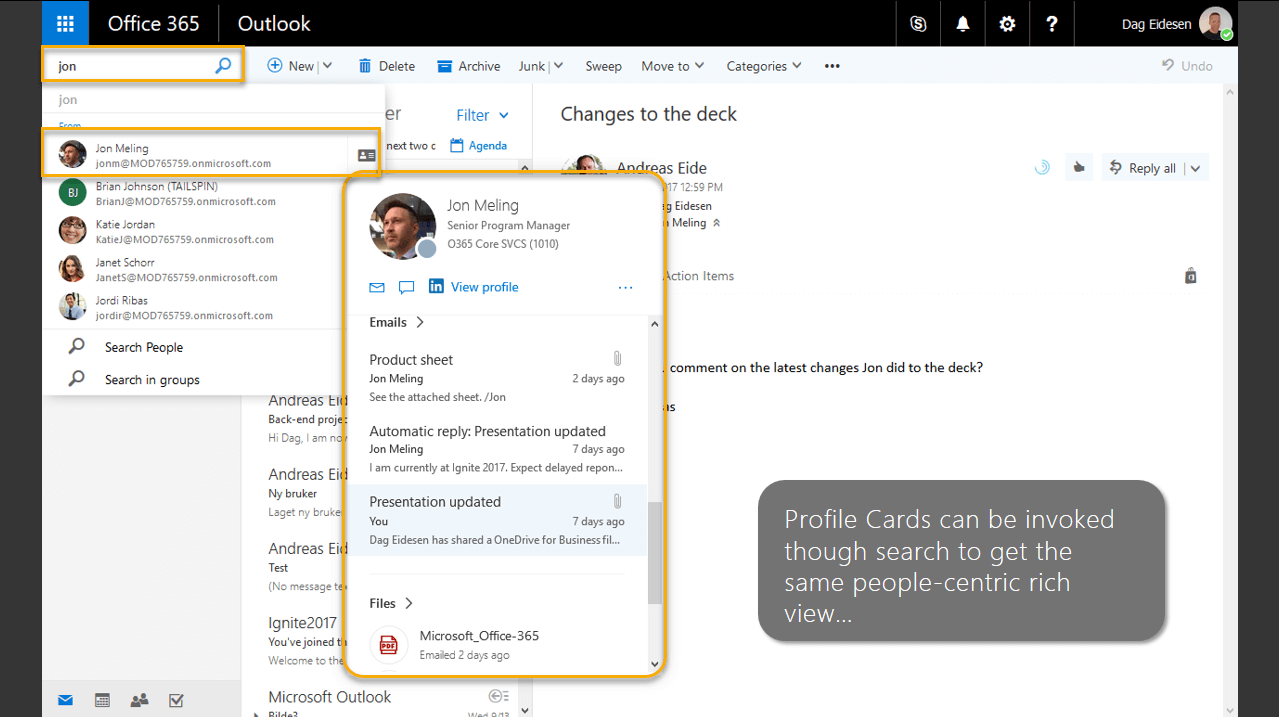Switch to the Tasks view icon
The width and height of the screenshot is (1279, 717).
pos(176,700)
